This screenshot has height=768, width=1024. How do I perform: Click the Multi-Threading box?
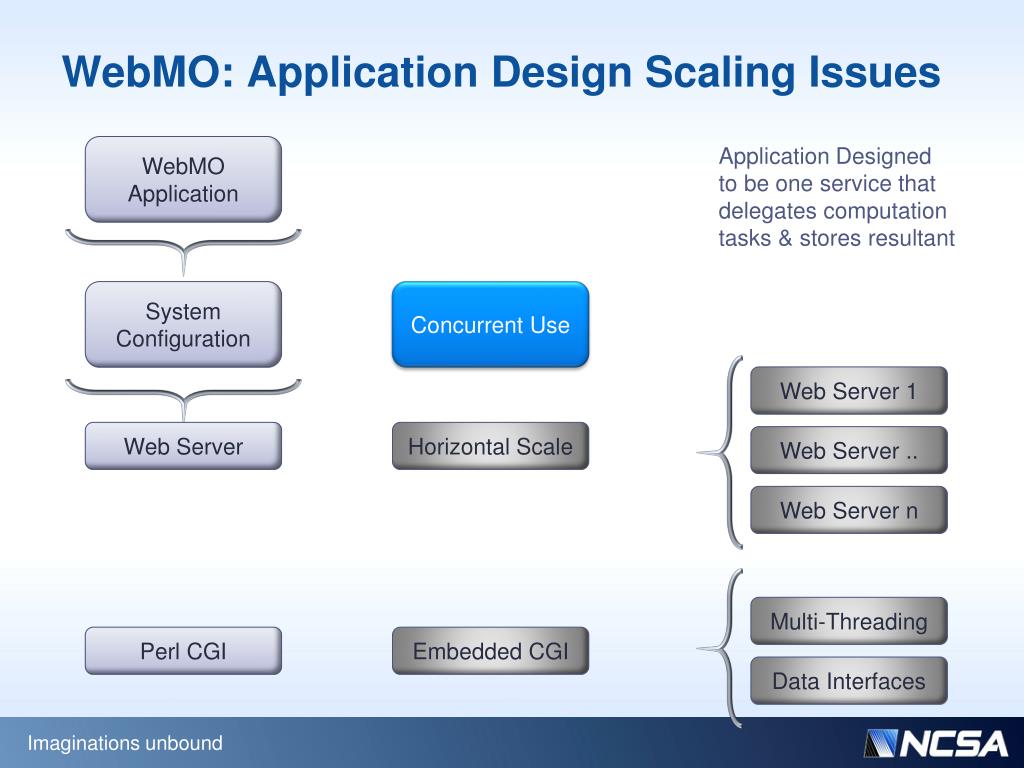(848, 620)
